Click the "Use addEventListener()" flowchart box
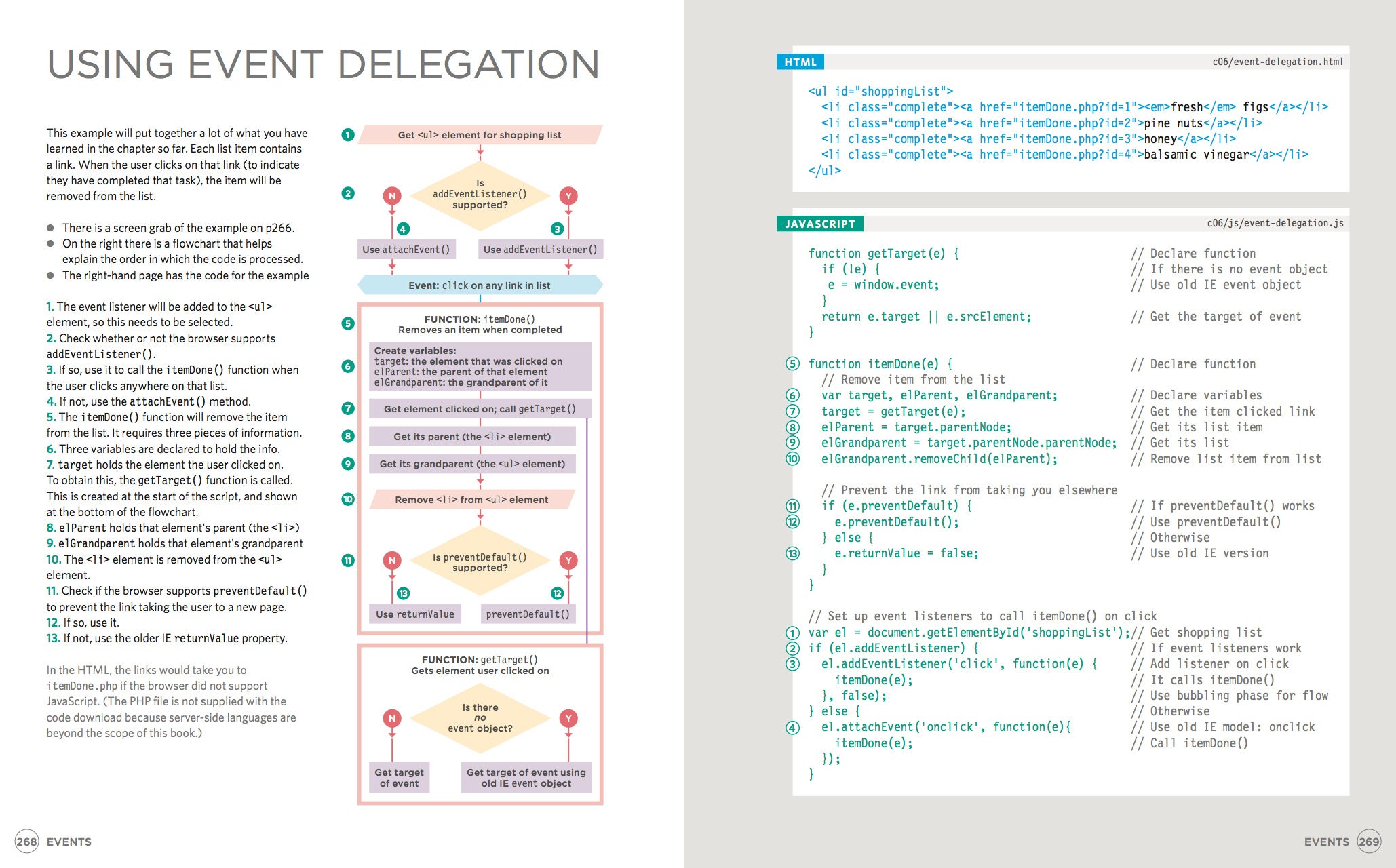 [x=541, y=250]
